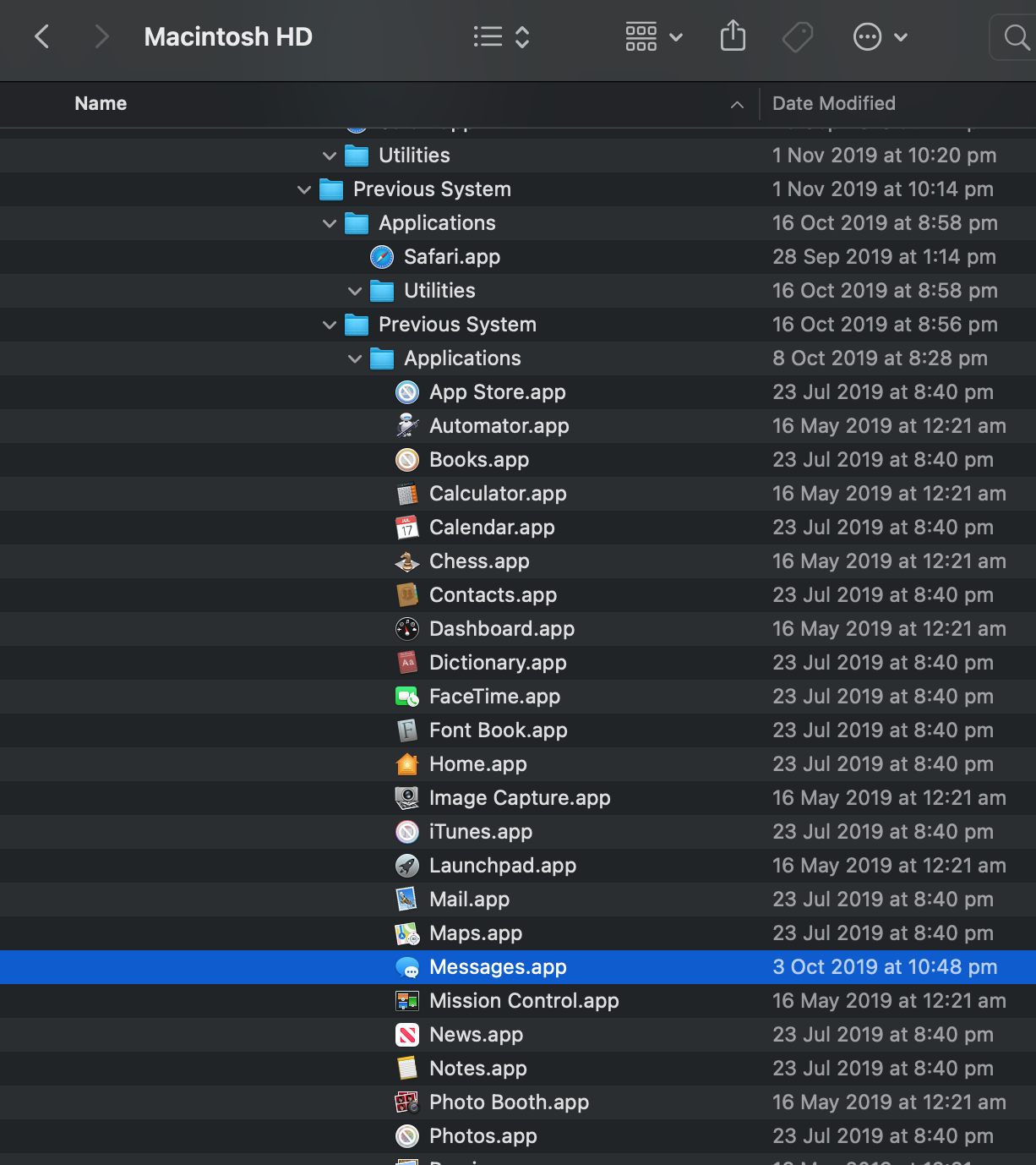Select the Mission Control.app icon
Viewport: 1036px width, 1165px height.
407,1001
